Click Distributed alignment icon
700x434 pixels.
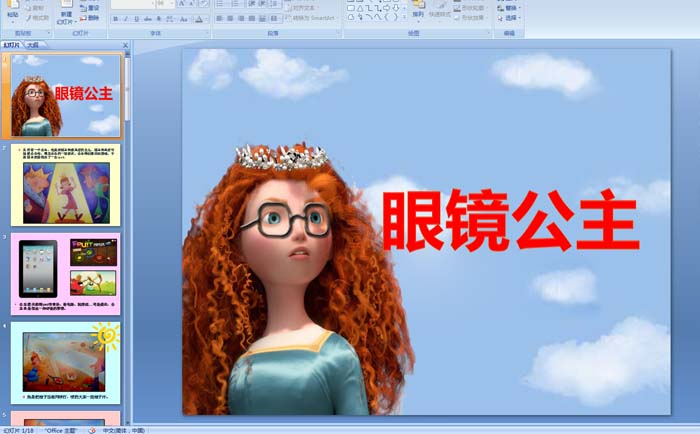point(262,19)
